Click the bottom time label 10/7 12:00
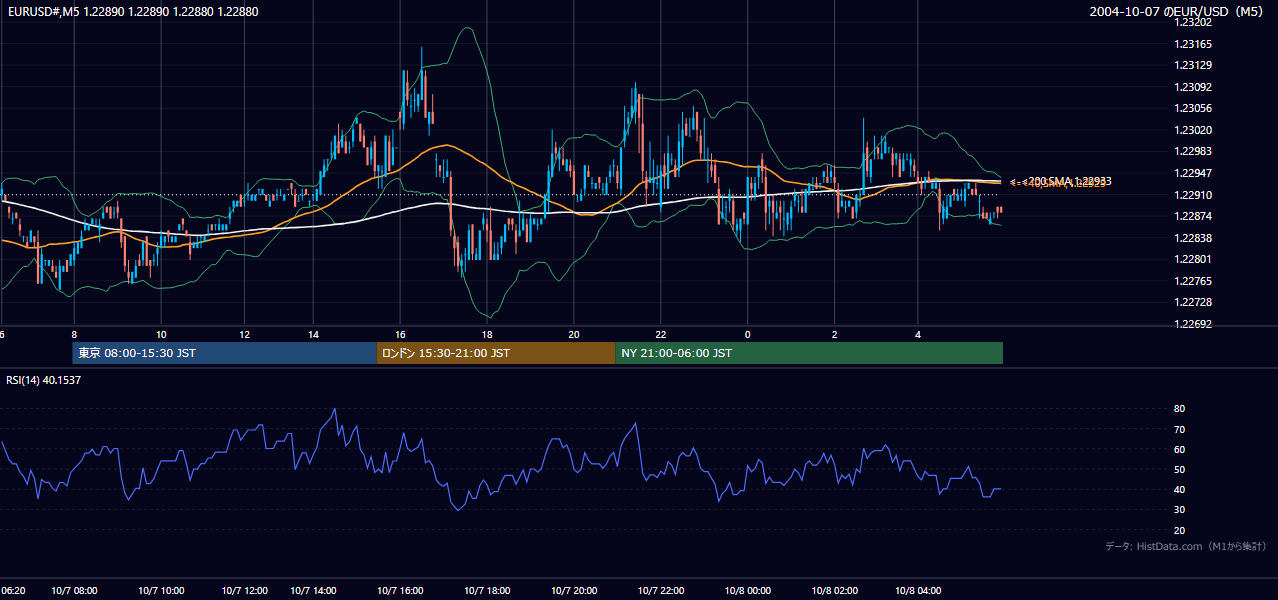1278x600 pixels. pos(244,591)
